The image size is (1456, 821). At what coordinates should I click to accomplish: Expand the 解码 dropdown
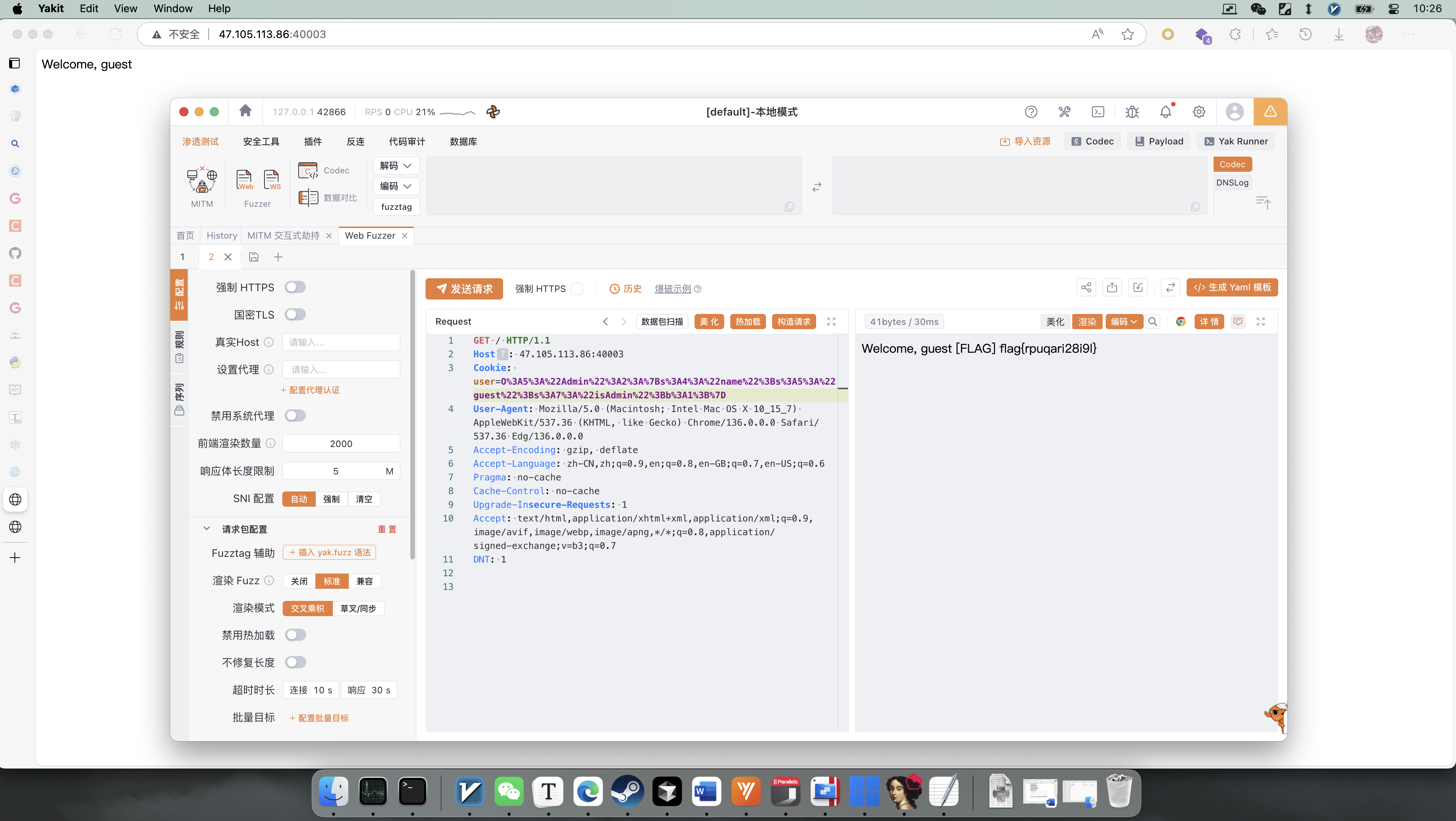point(396,166)
